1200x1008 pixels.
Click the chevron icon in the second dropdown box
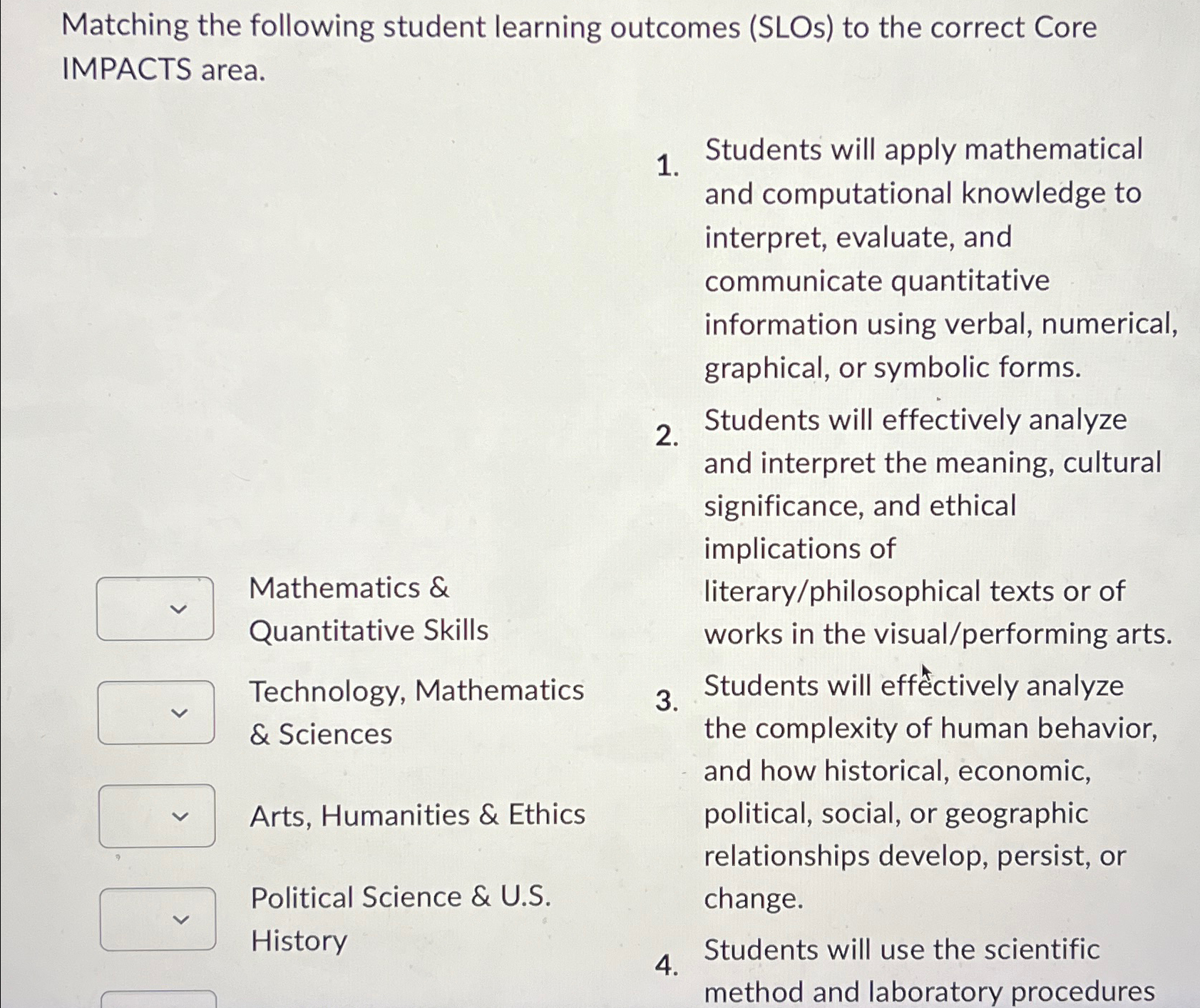[x=180, y=713]
